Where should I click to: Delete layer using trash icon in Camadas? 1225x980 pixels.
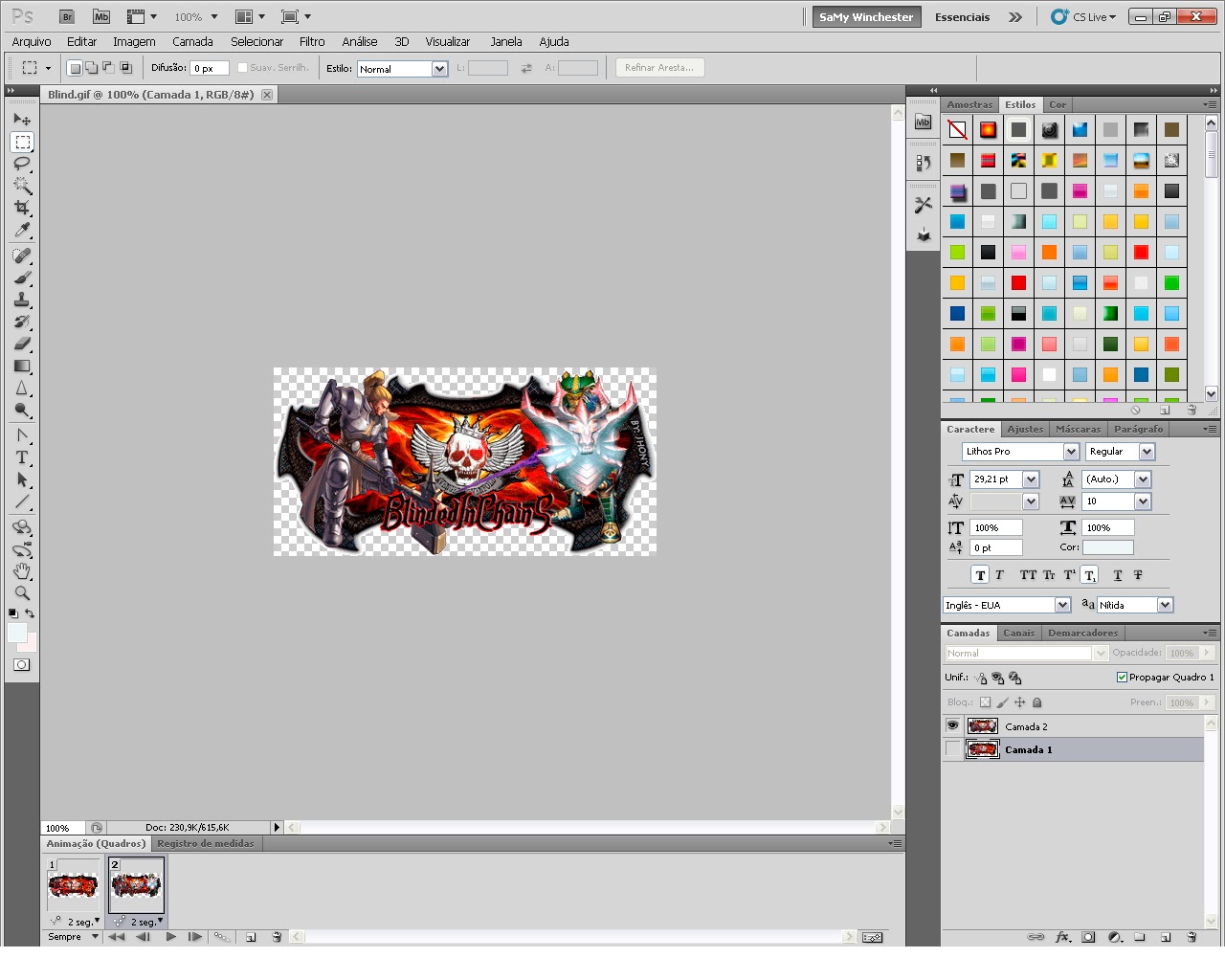point(1192,937)
